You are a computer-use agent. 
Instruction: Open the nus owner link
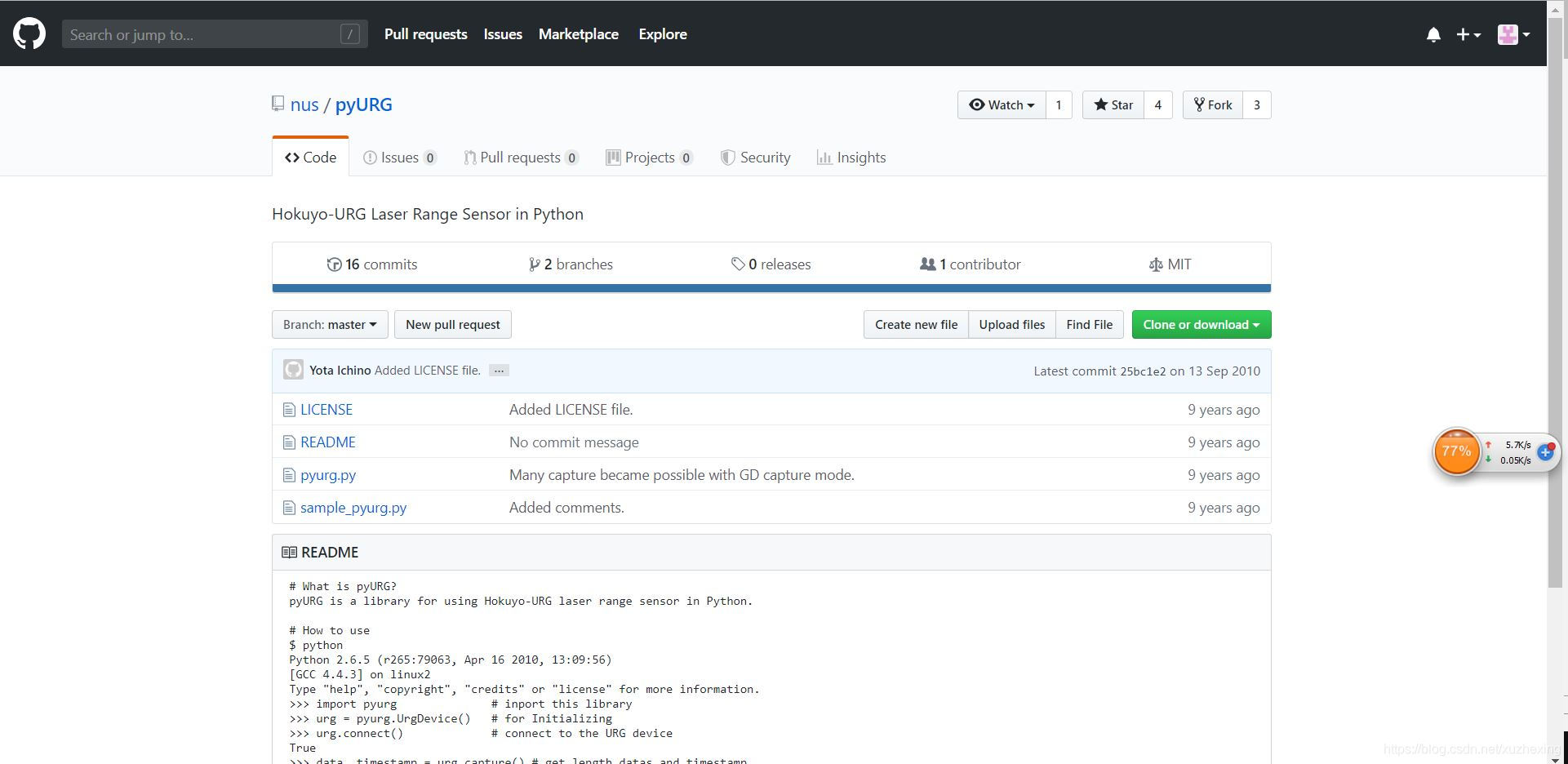[304, 104]
